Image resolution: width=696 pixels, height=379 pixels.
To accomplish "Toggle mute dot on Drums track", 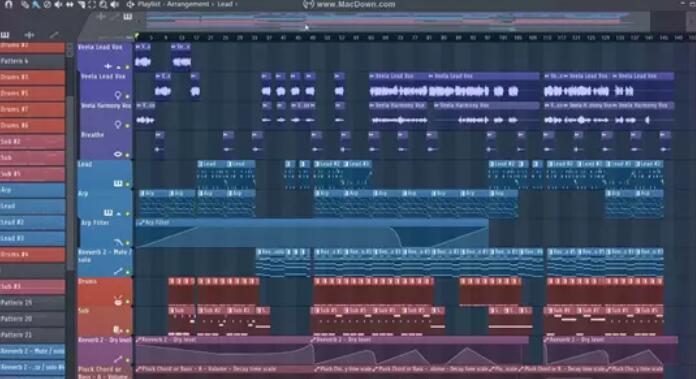I will point(127,302).
